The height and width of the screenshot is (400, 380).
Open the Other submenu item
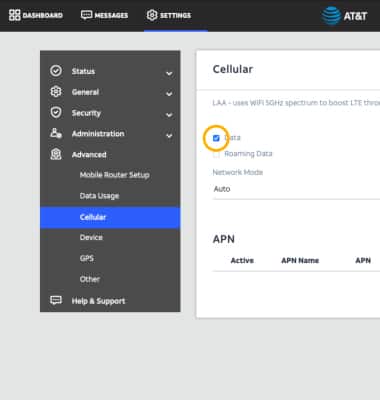[x=90, y=279]
